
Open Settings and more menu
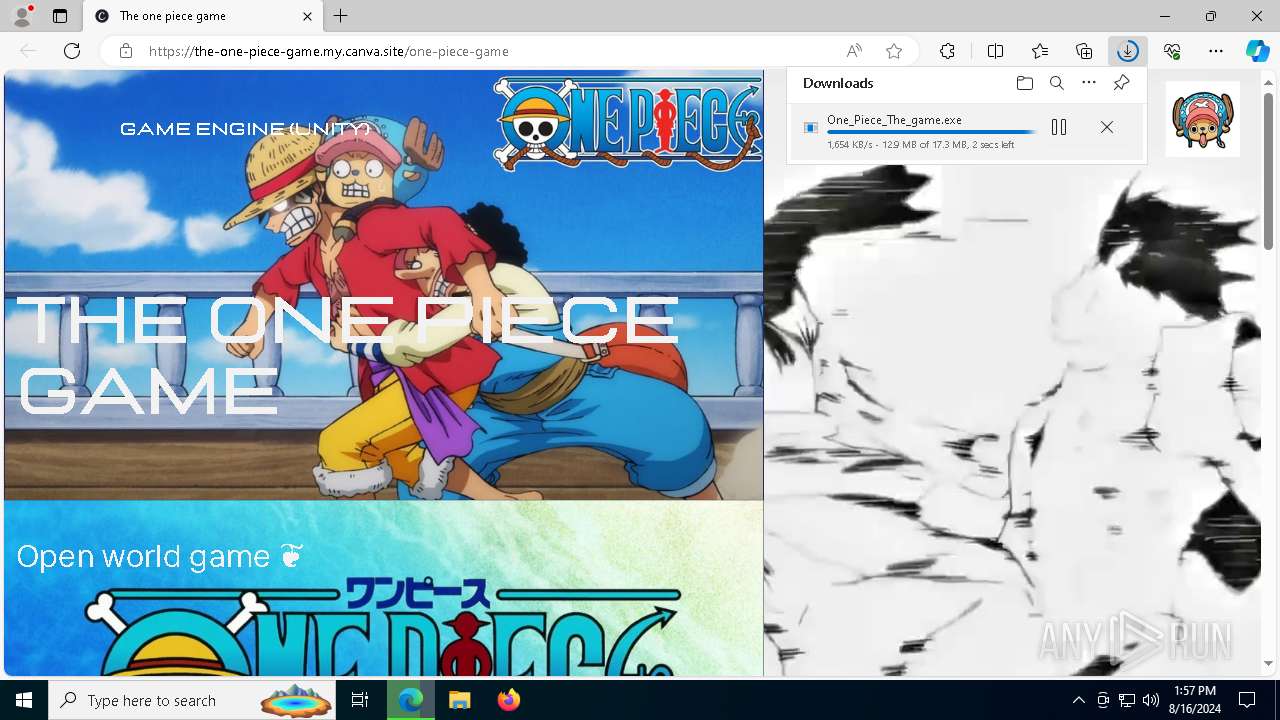click(x=1216, y=51)
